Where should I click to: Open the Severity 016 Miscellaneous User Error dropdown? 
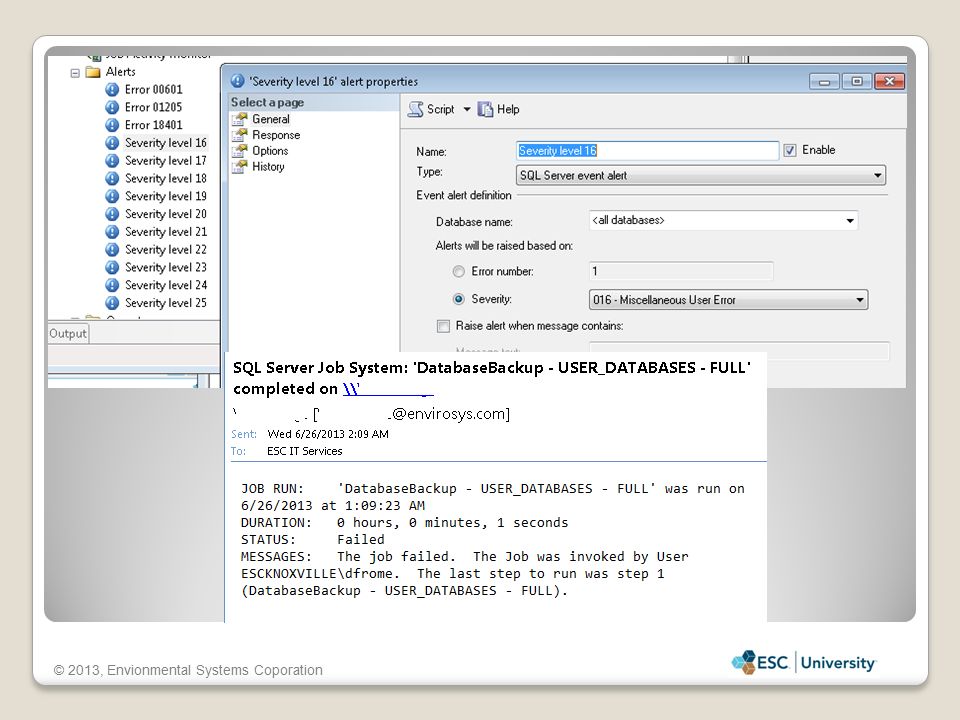click(x=729, y=299)
